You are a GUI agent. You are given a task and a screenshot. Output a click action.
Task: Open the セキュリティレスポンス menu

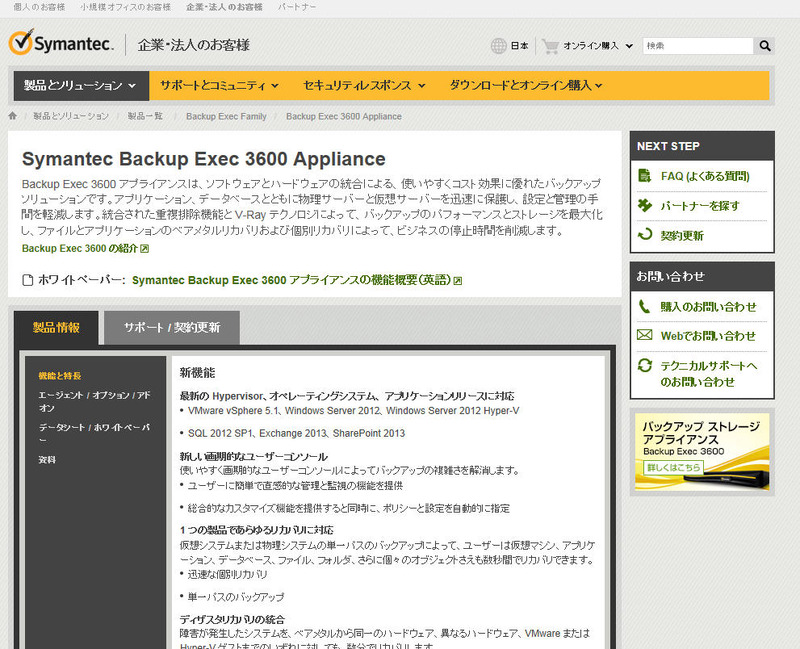pyautogui.click(x=364, y=86)
